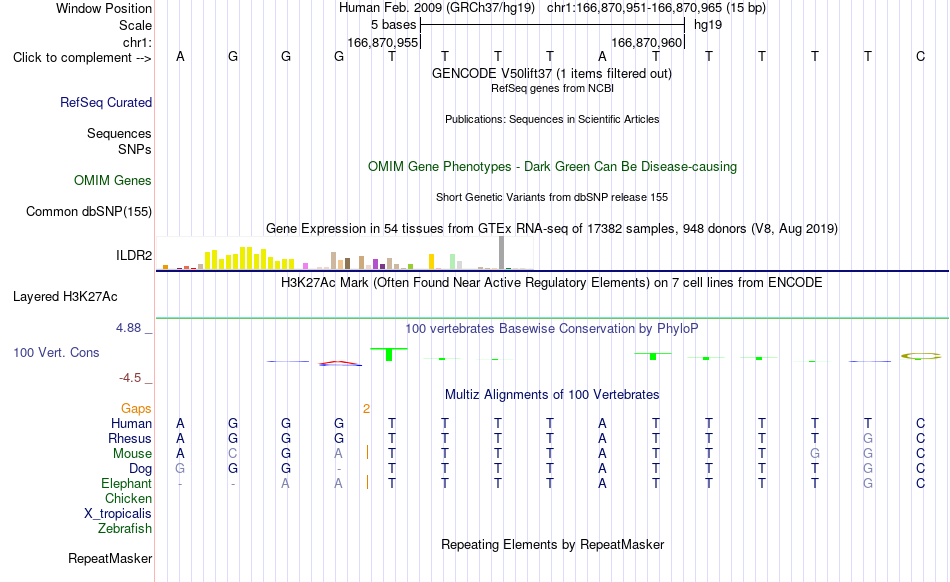Click the tallest green PhyloP conservation bar
The width and height of the screenshot is (950, 582).
[389, 355]
